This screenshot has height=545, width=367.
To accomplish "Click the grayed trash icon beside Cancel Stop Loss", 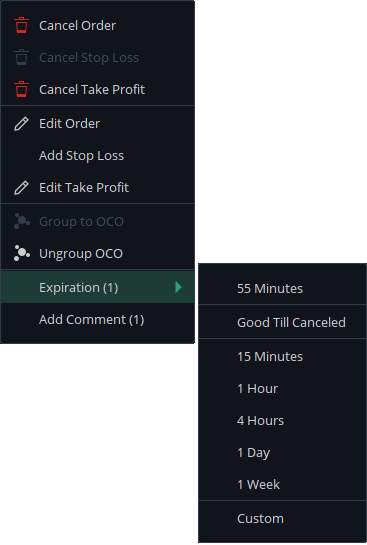I will tap(22, 57).
